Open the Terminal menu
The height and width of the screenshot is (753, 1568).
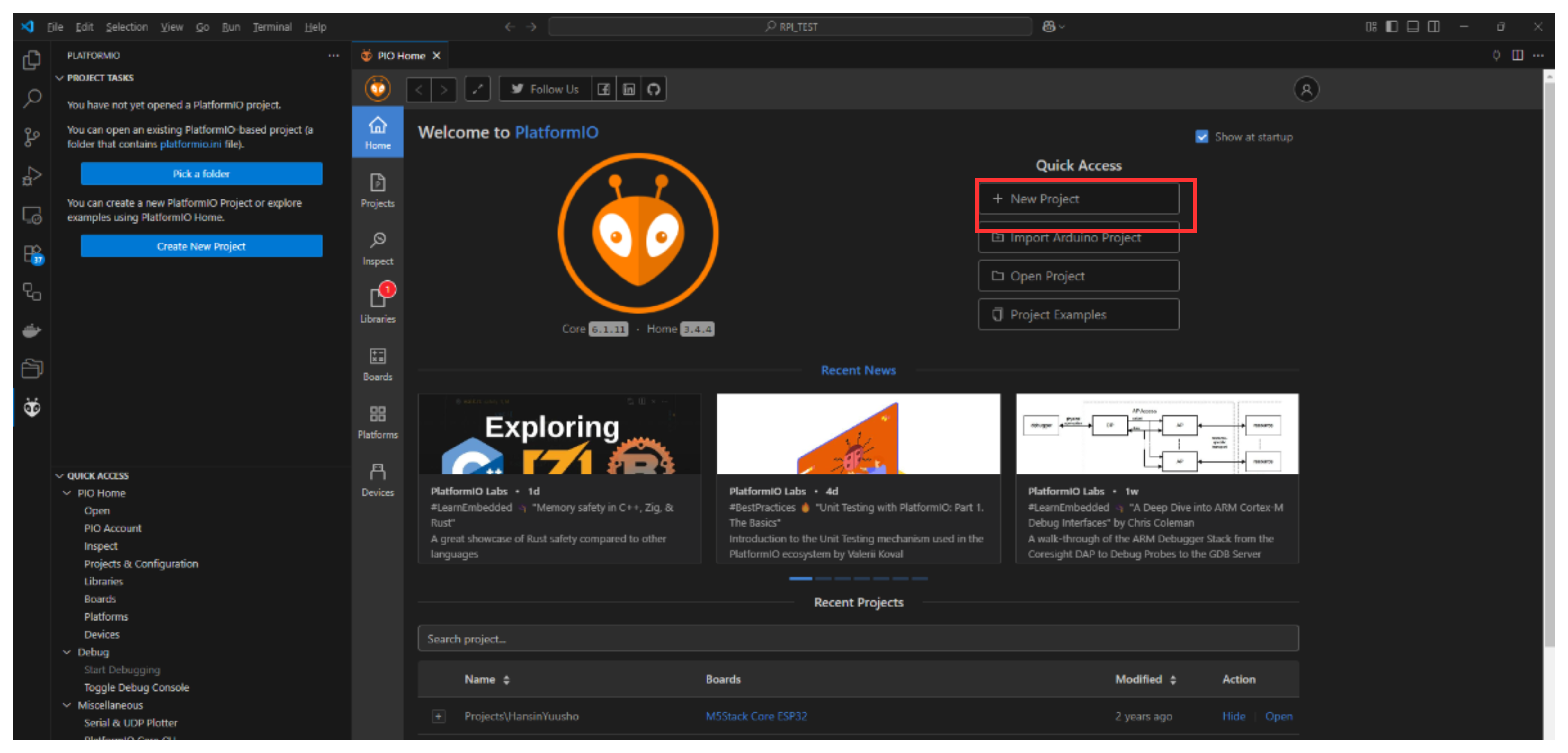point(272,27)
